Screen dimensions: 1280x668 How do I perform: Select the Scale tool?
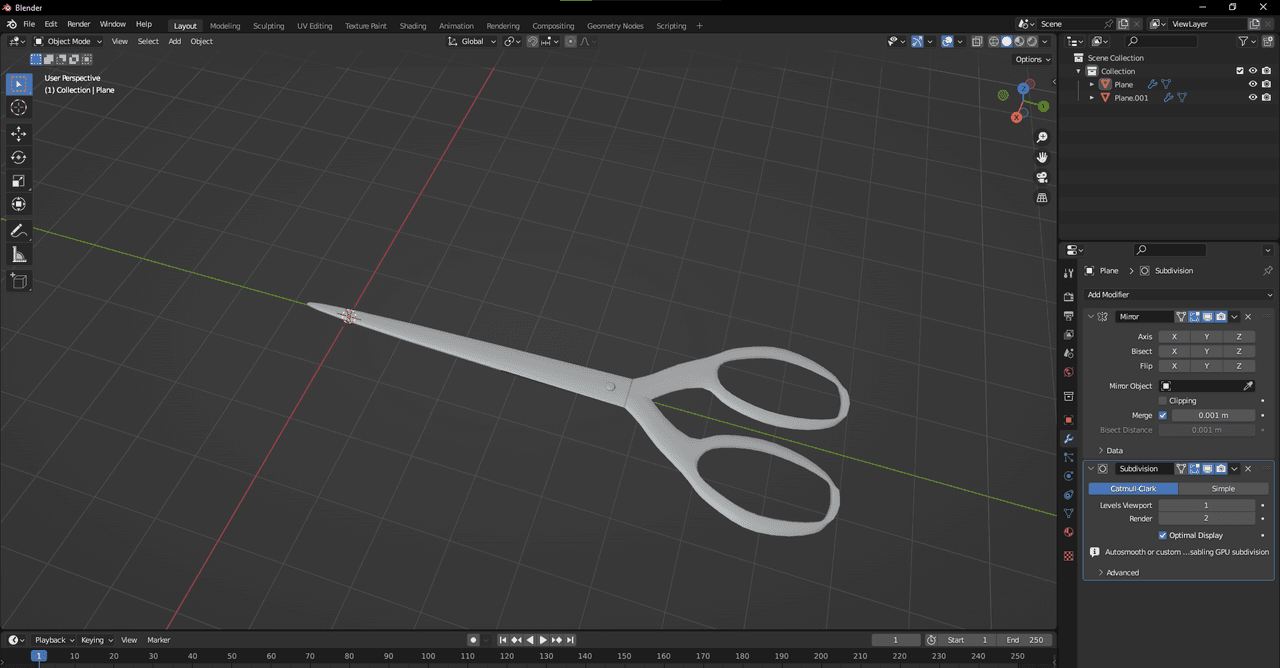pyautogui.click(x=18, y=181)
